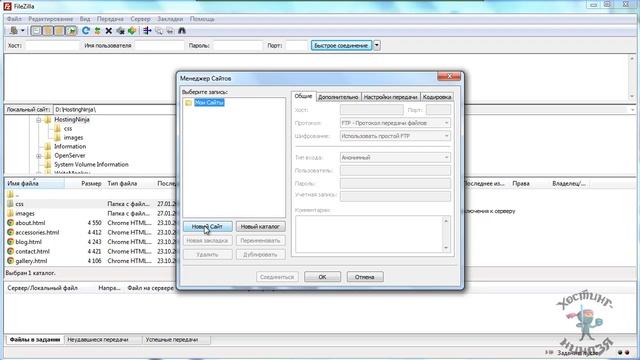
Task: Click the Новый Сайт button
Action: pos(207,227)
